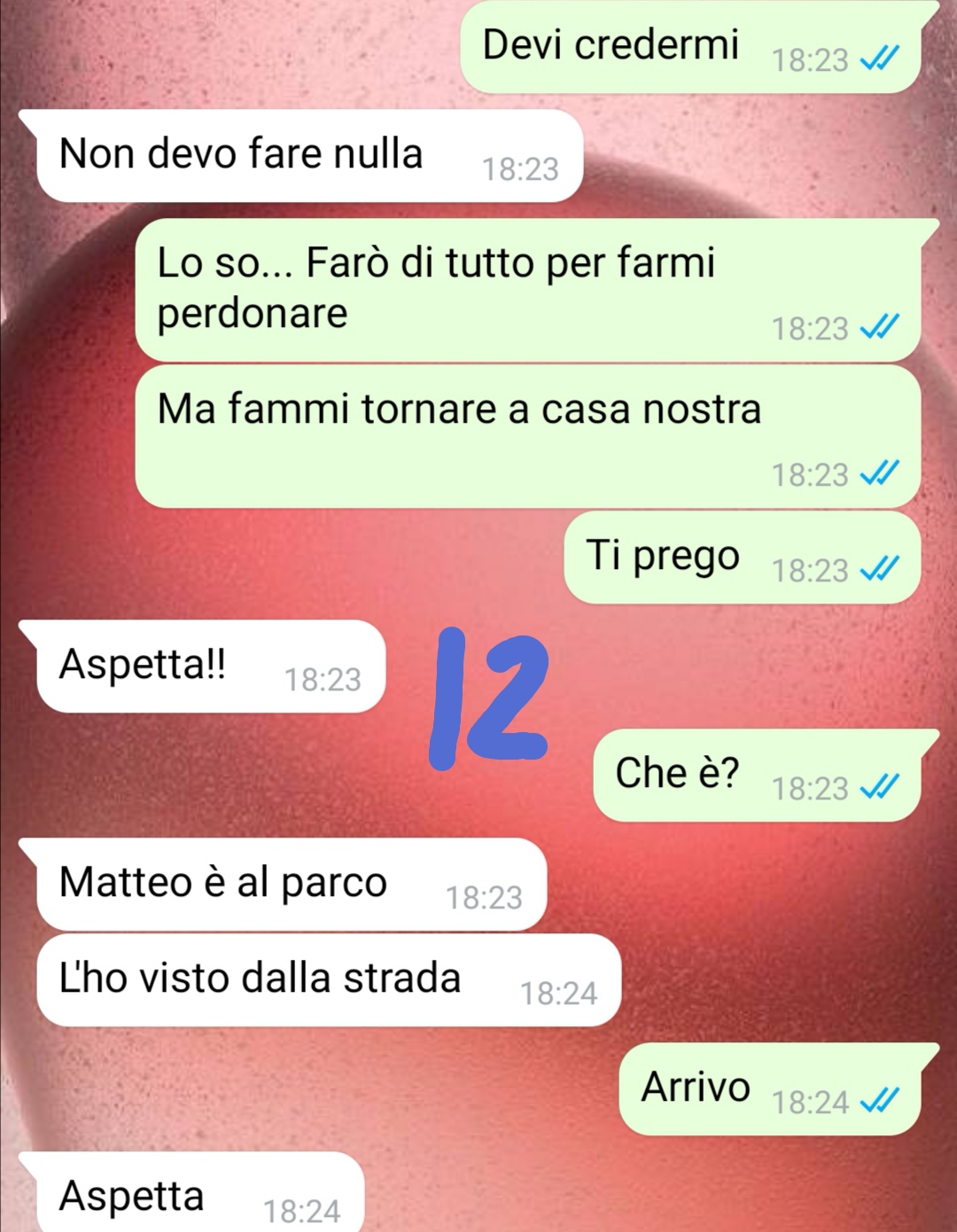Tap the 'Farò di tutto per farmi perdonare' message
This screenshot has height=1232, width=957.
[x=528, y=290]
